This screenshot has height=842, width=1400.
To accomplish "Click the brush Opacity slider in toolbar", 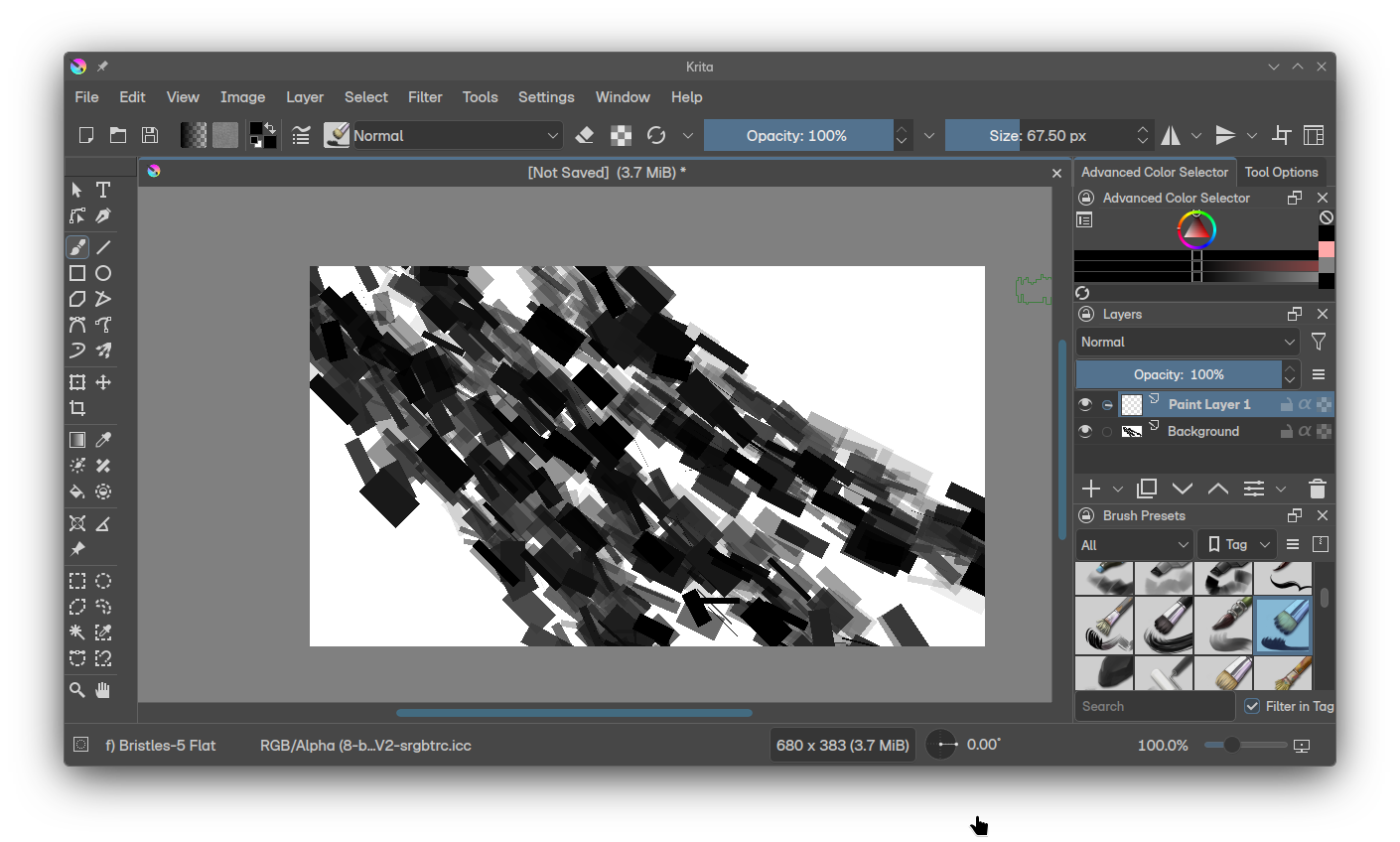I will point(797,135).
